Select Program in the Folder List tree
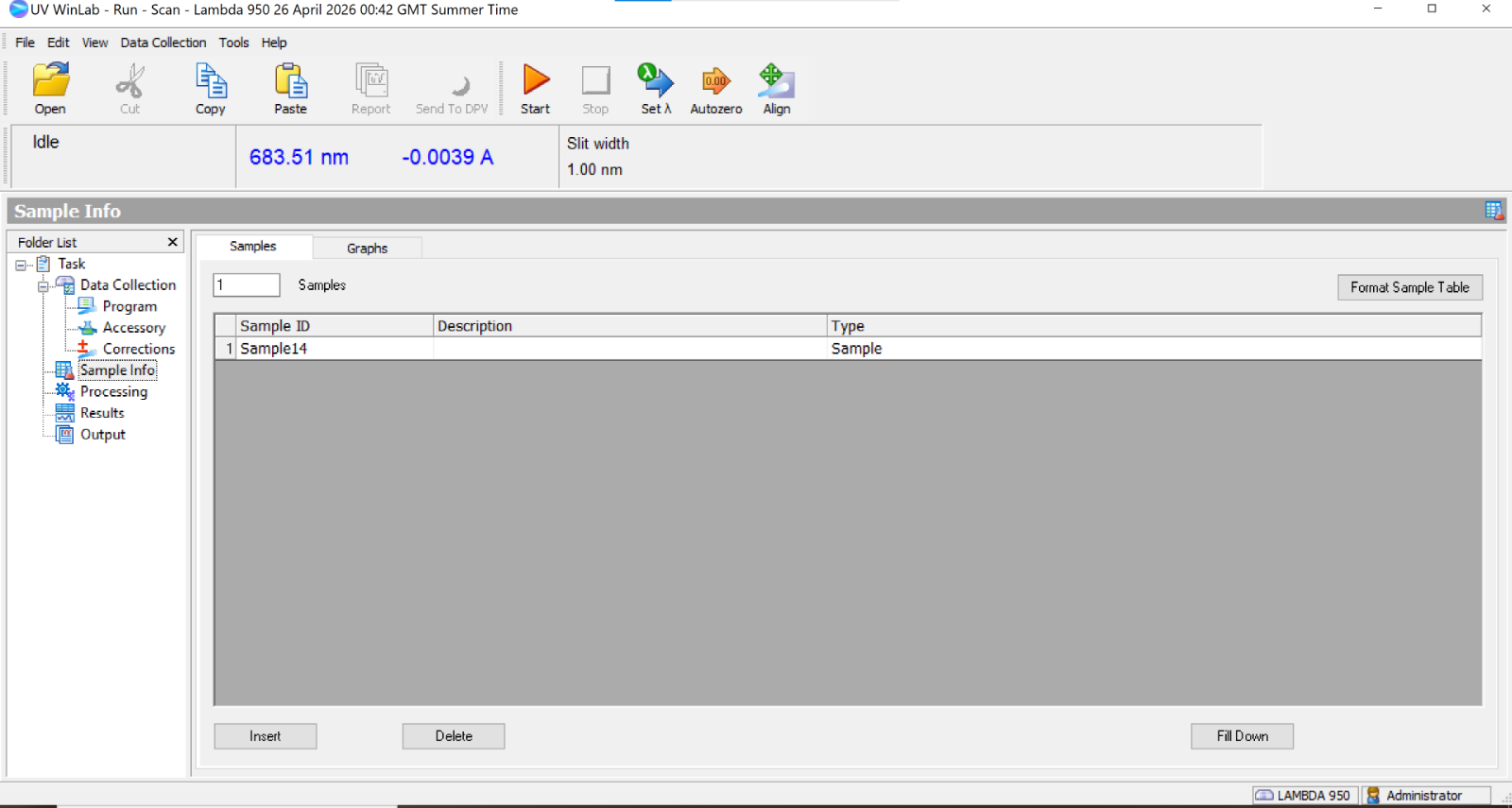The width and height of the screenshot is (1512, 808). (129, 306)
